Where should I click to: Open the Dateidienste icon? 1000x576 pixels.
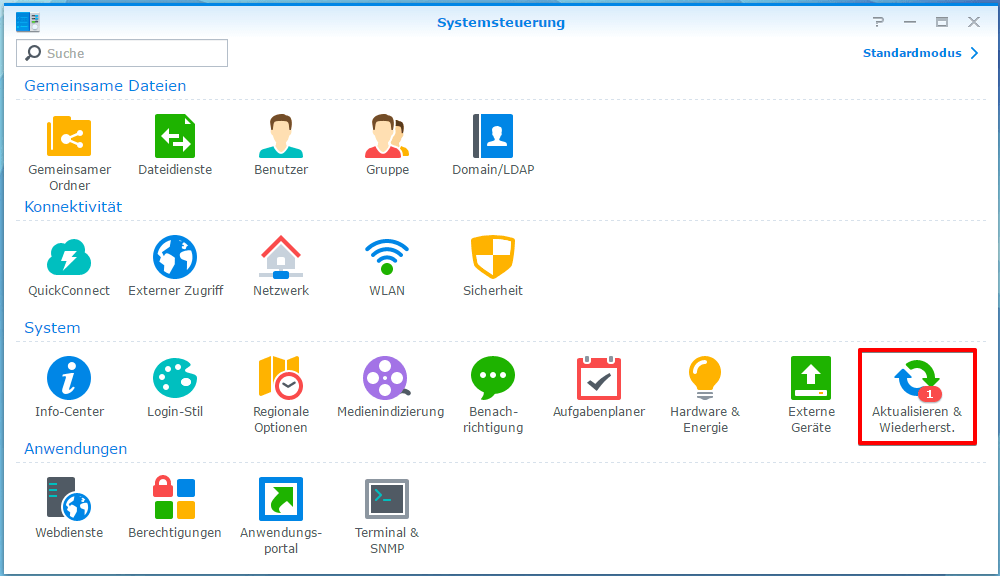(175, 136)
